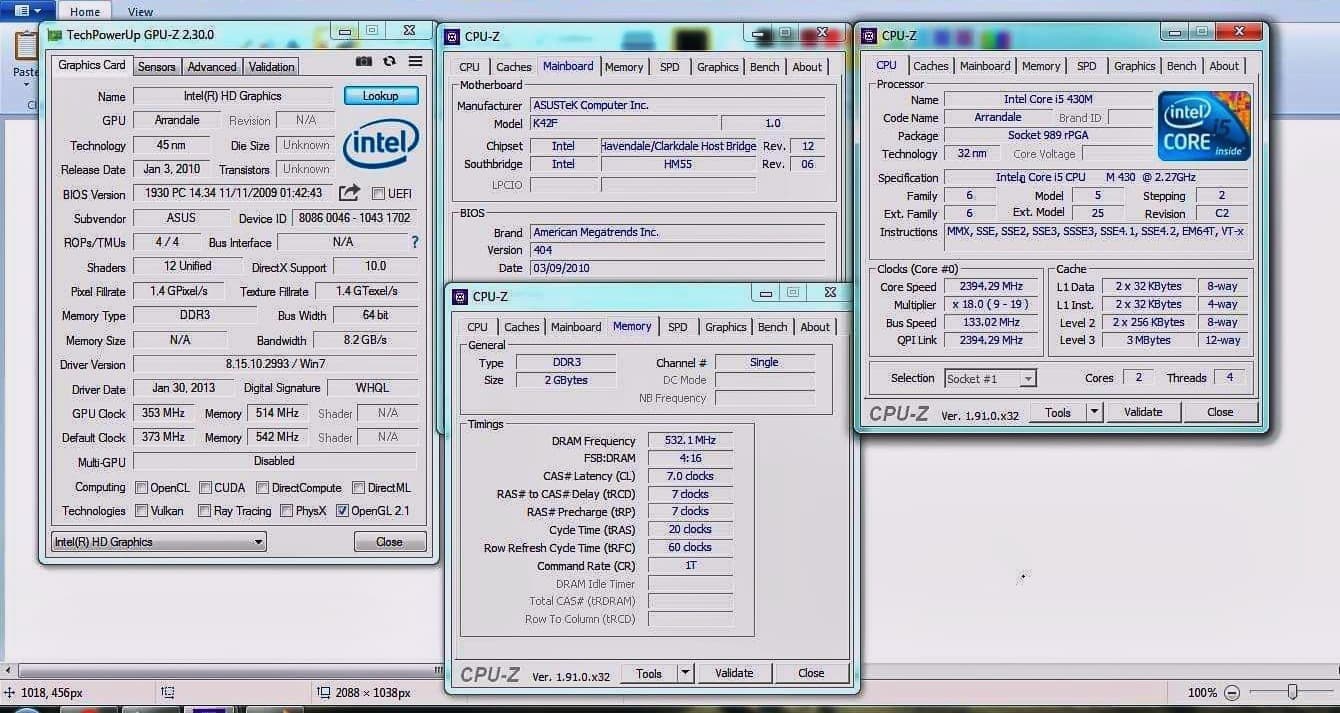Expand the Socket #1 selection dropdown

coord(1028,378)
